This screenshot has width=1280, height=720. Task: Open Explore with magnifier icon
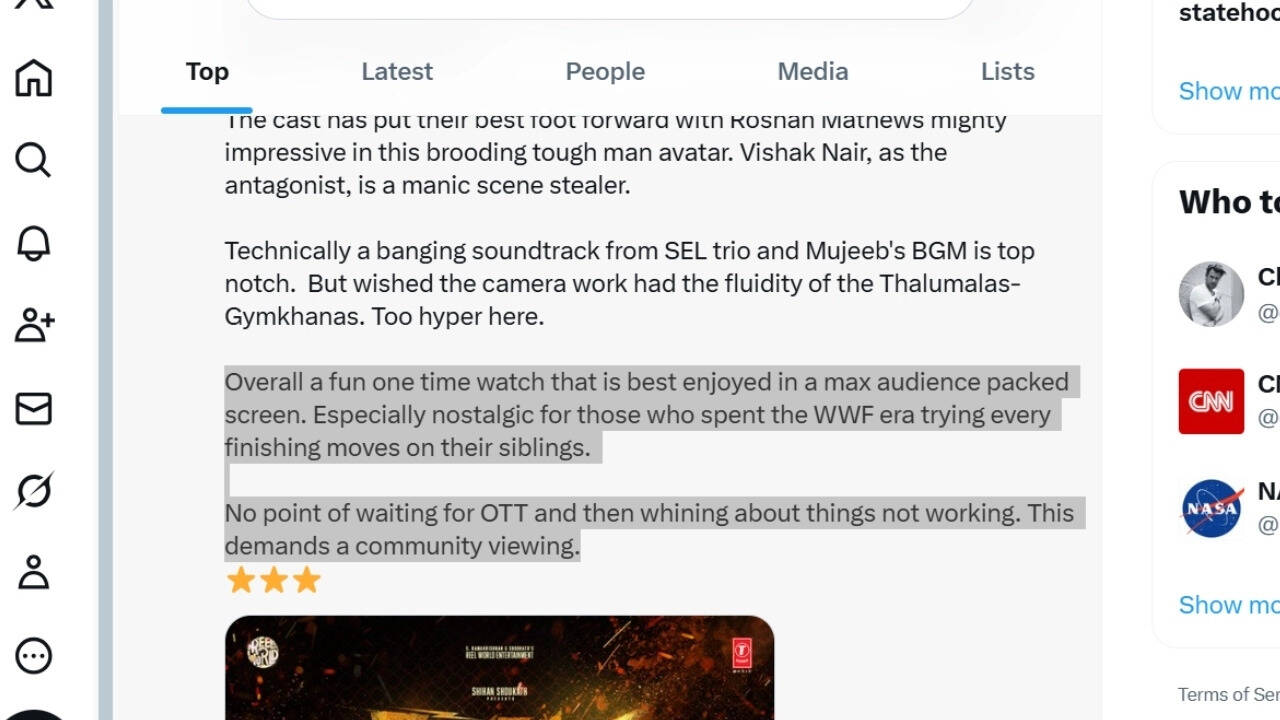point(33,160)
